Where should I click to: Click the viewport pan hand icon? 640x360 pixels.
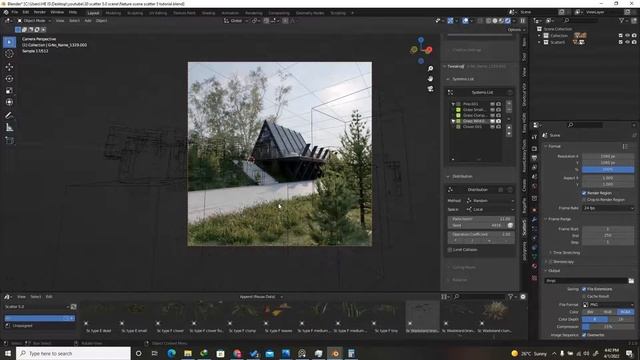430,79
